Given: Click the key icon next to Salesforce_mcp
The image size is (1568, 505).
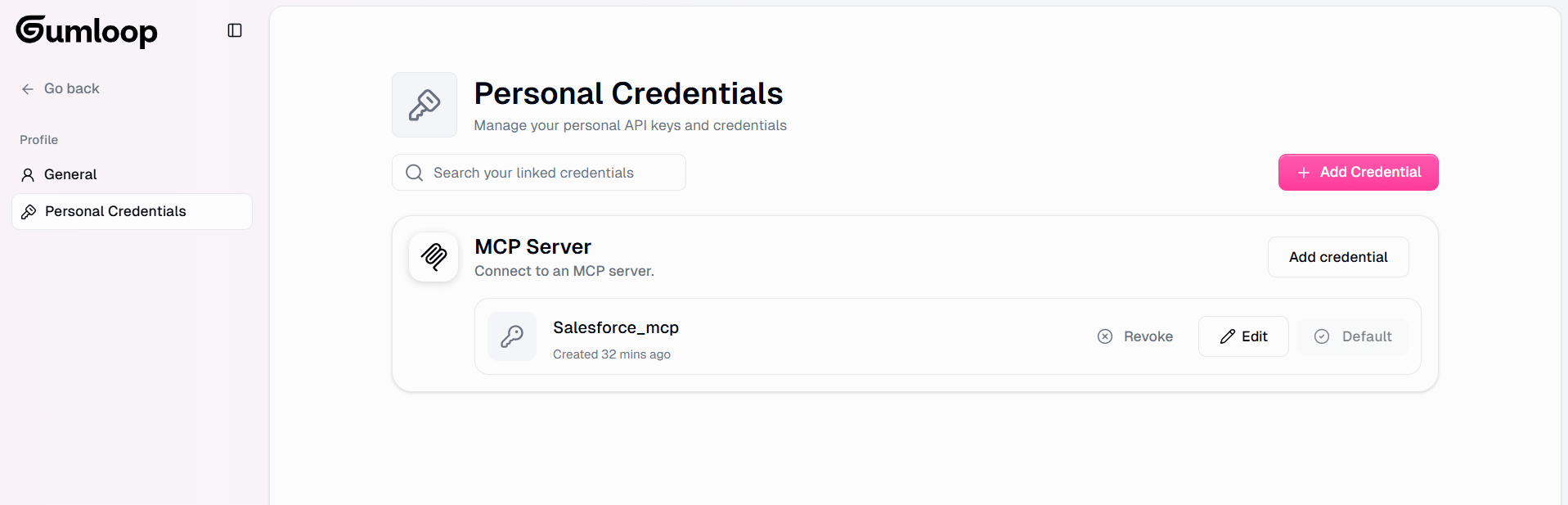Looking at the screenshot, I should (x=512, y=336).
